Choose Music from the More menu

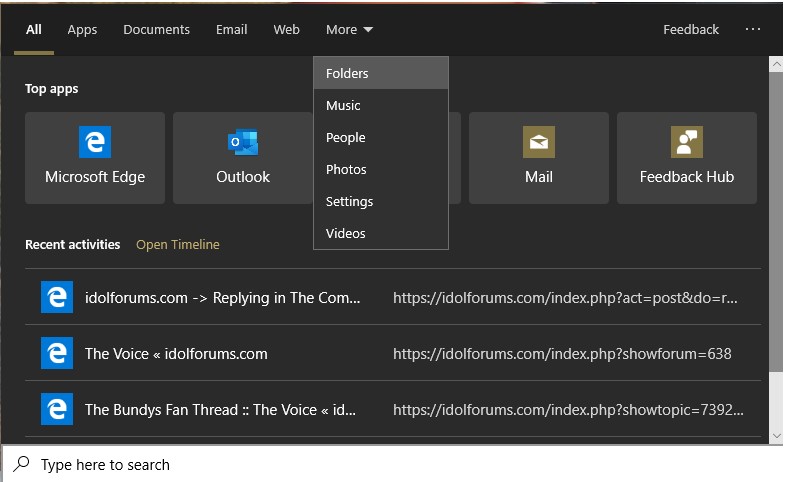click(x=380, y=105)
